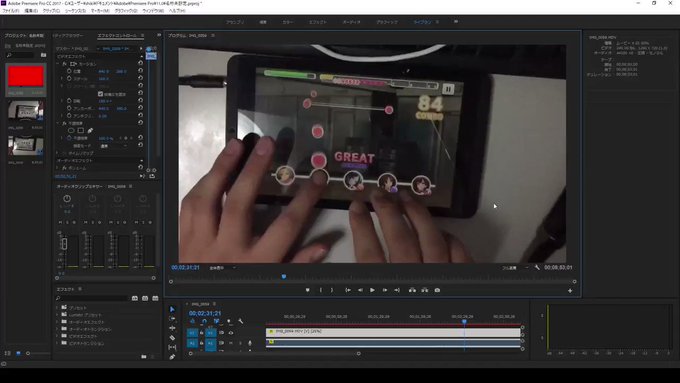Toggle the uniform scale checkbox

point(101,94)
